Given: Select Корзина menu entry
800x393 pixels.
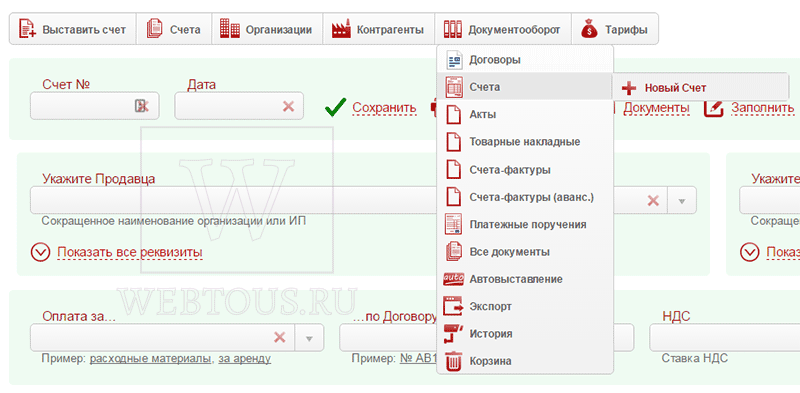Looking at the screenshot, I should tap(525, 361).
